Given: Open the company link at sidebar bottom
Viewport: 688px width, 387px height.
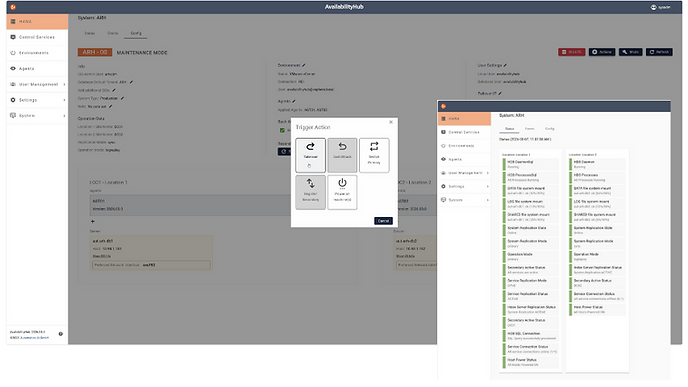Looking at the screenshot, I should pos(34,338).
